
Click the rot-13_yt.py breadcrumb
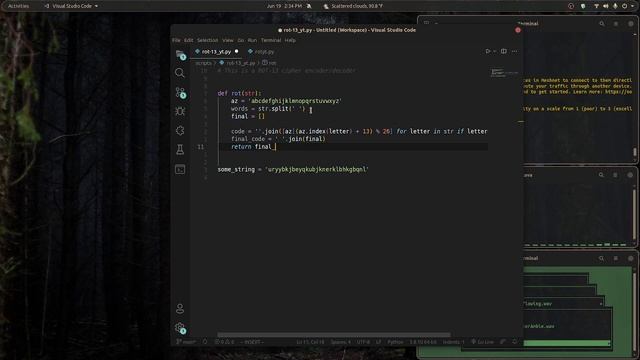[x=240, y=63]
